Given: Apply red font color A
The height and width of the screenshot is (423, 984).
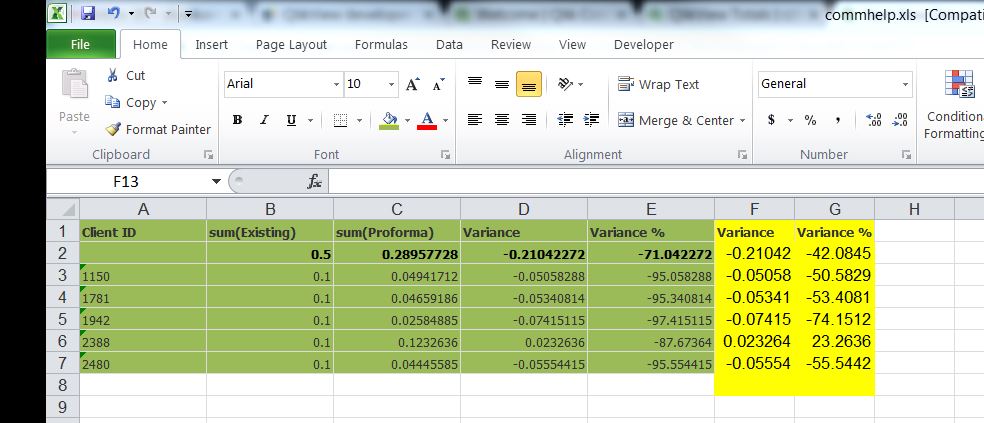Looking at the screenshot, I should click(427, 120).
